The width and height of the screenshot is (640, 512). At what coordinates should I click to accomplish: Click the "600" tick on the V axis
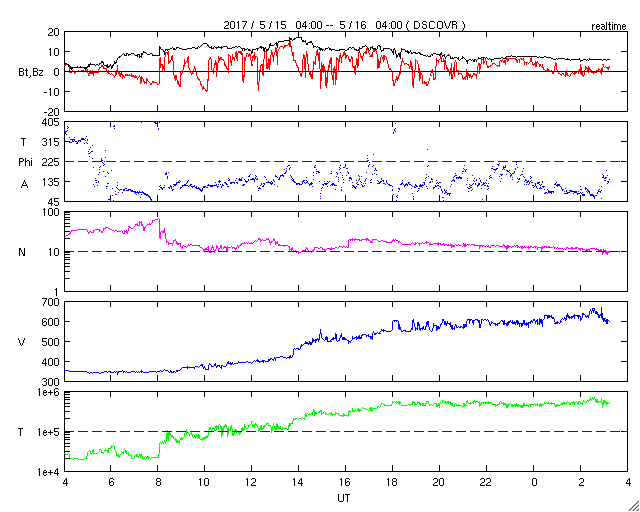click(x=52, y=322)
